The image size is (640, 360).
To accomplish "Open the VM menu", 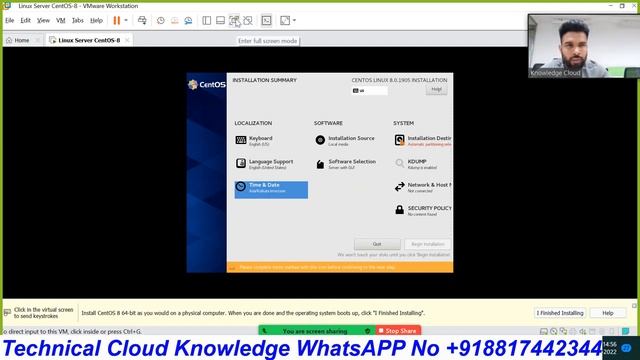I will click(x=61, y=20).
